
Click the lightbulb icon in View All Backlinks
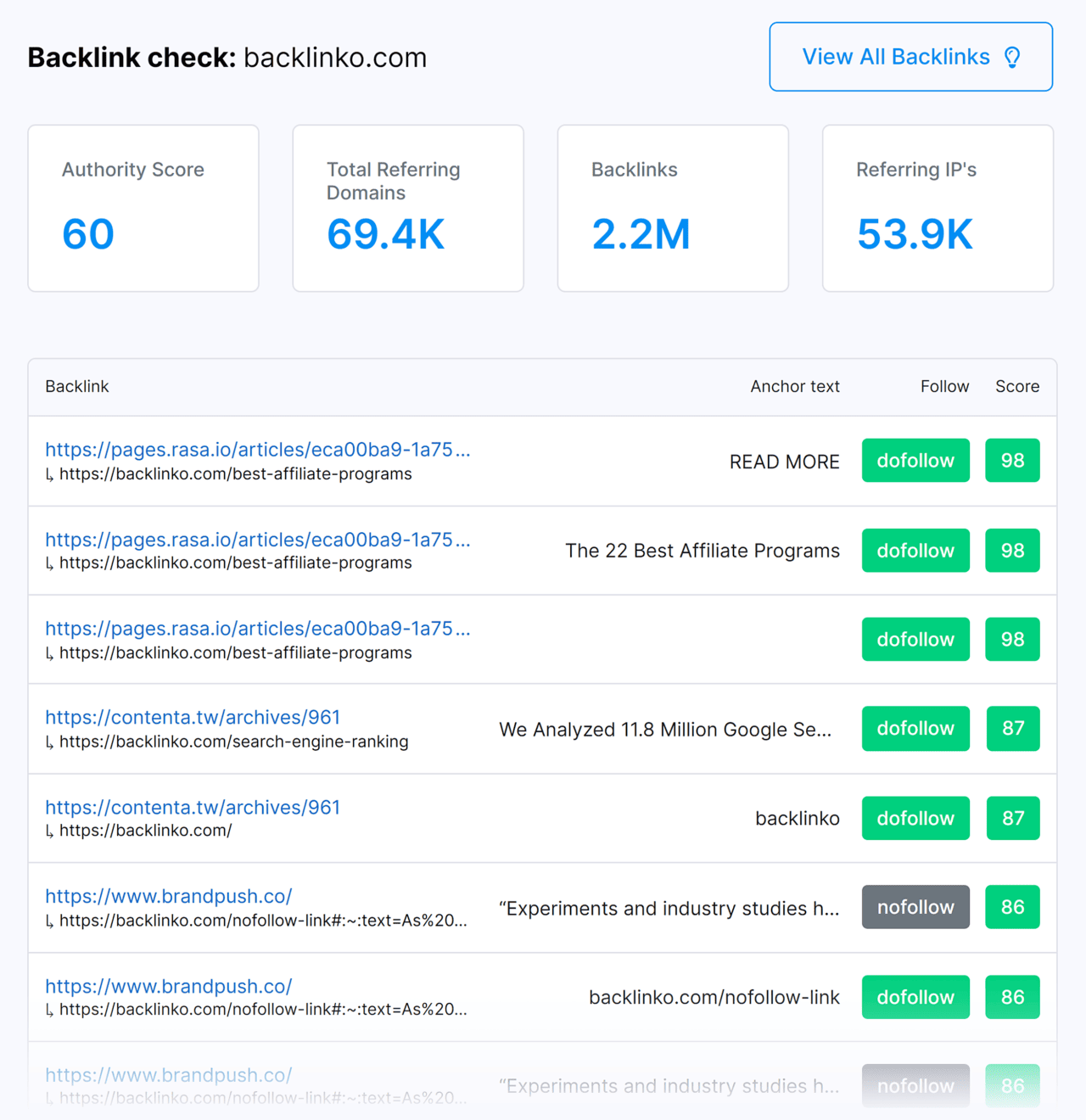pyautogui.click(x=1012, y=57)
